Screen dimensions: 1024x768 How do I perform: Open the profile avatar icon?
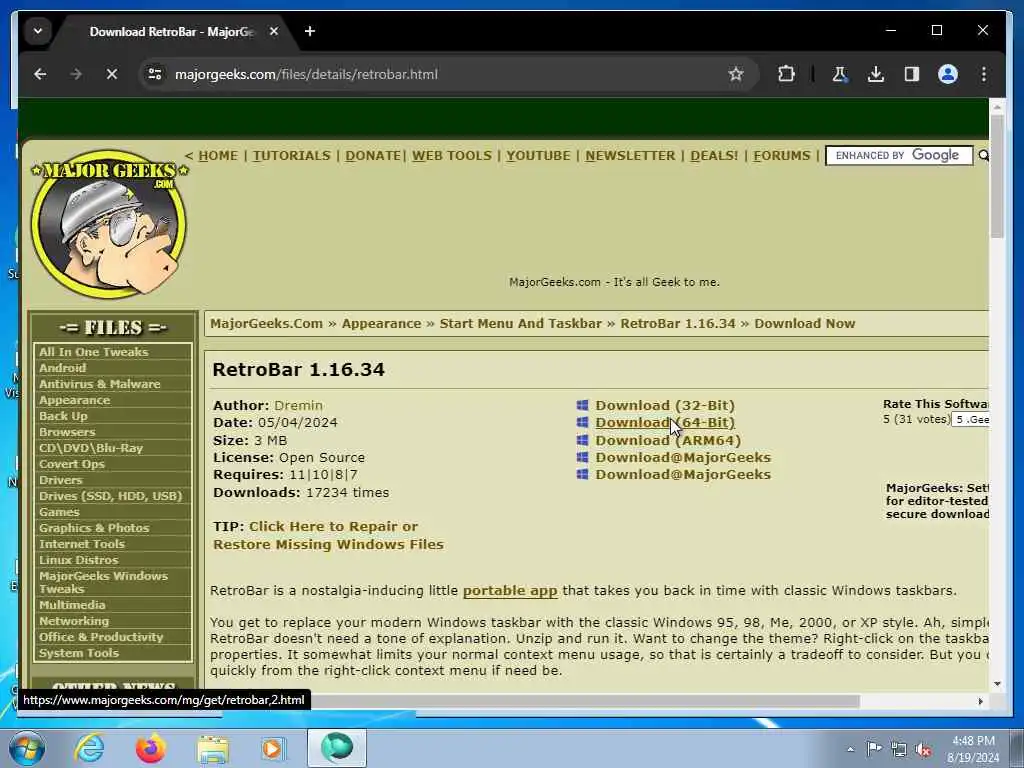click(x=948, y=74)
